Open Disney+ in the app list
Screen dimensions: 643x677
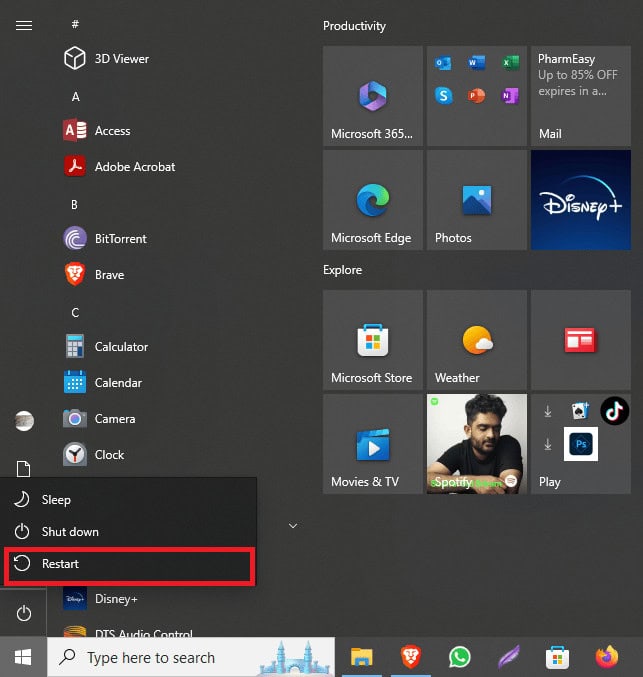click(x=100, y=598)
